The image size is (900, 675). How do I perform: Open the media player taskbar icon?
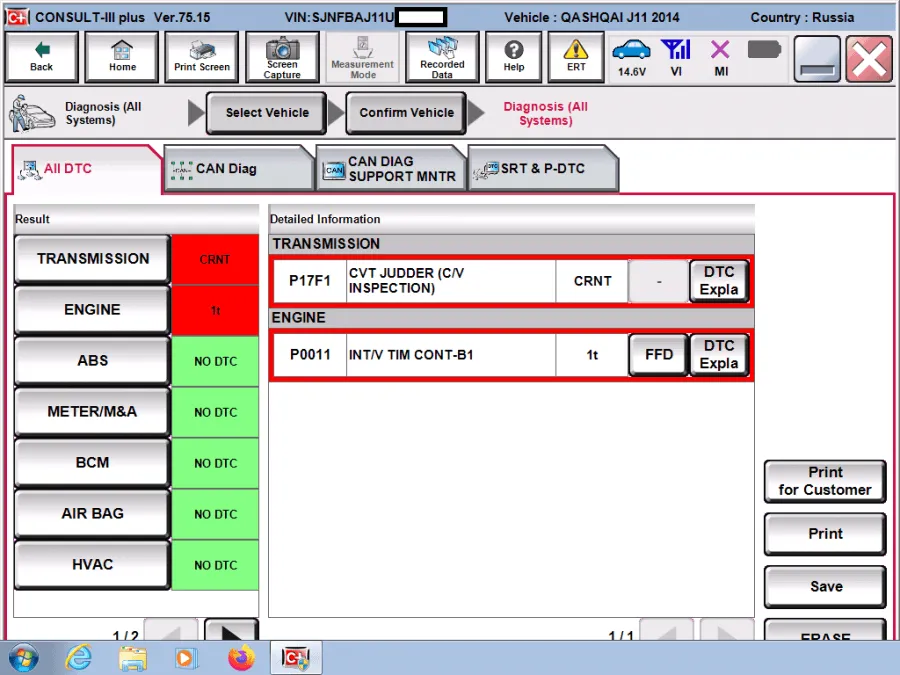pos(185,658)
